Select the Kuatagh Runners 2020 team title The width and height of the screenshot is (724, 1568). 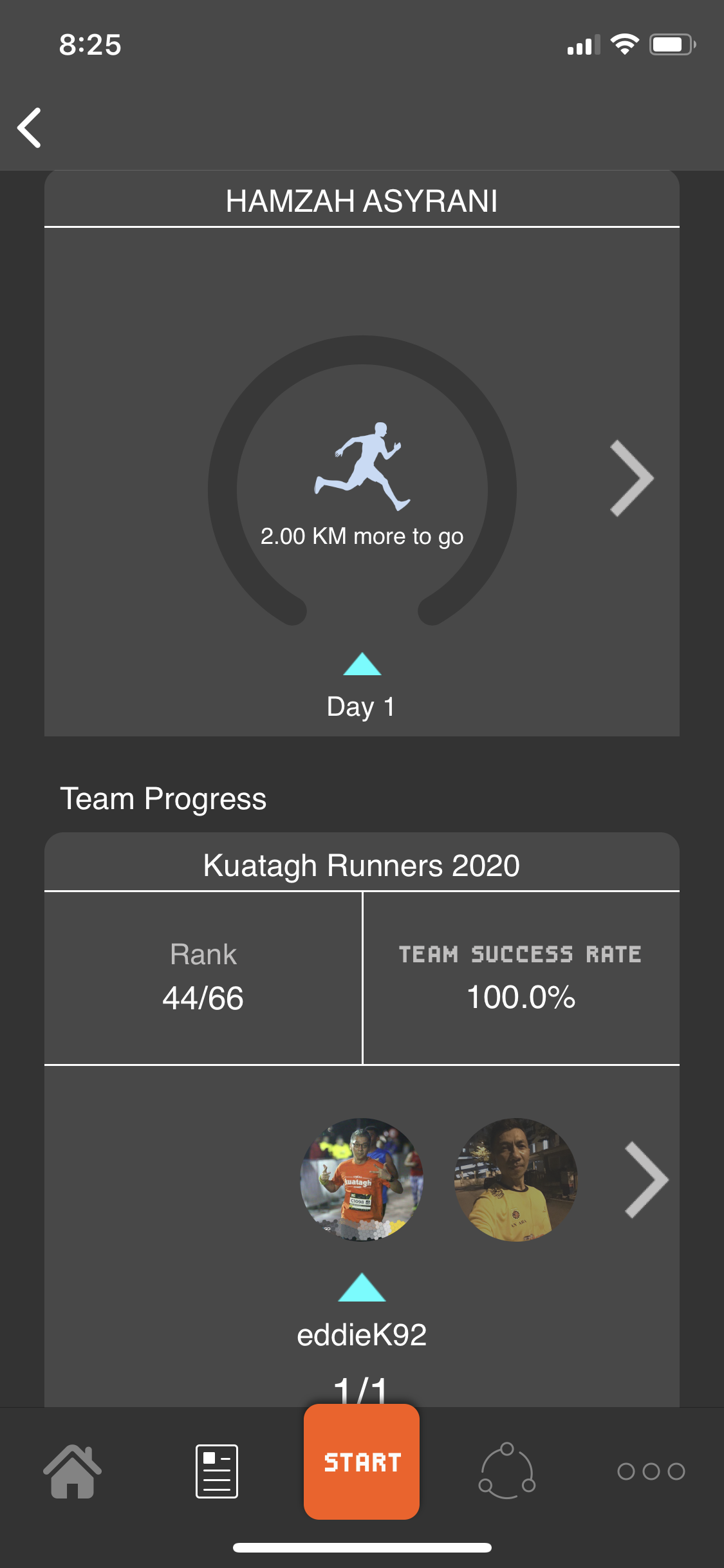(362, 865)
